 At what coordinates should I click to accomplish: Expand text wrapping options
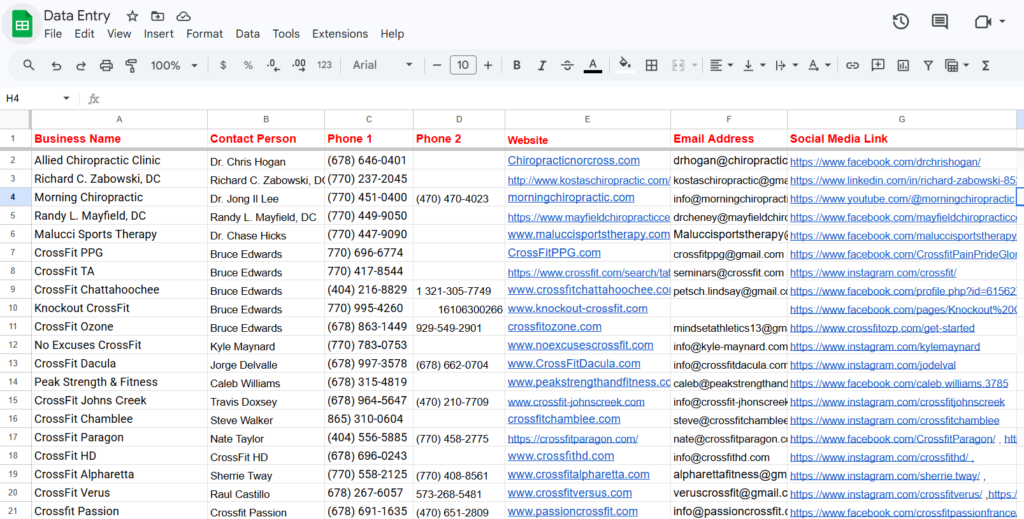pyautogui.click(x=795, y=65)
